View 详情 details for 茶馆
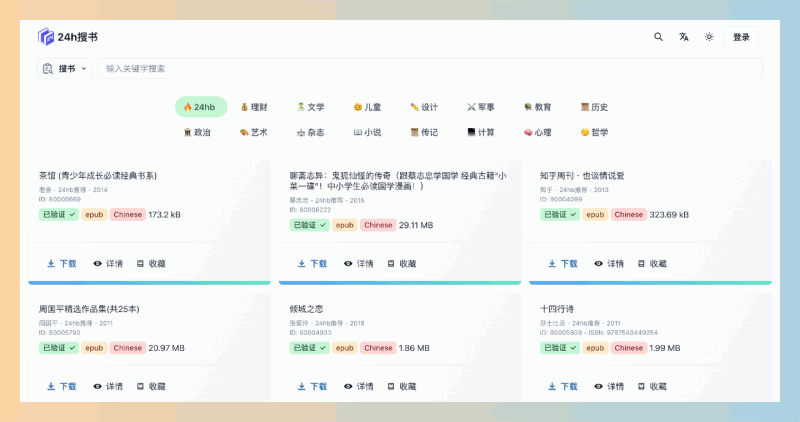This screenshot has width=800, height=422. pos(108,264)
